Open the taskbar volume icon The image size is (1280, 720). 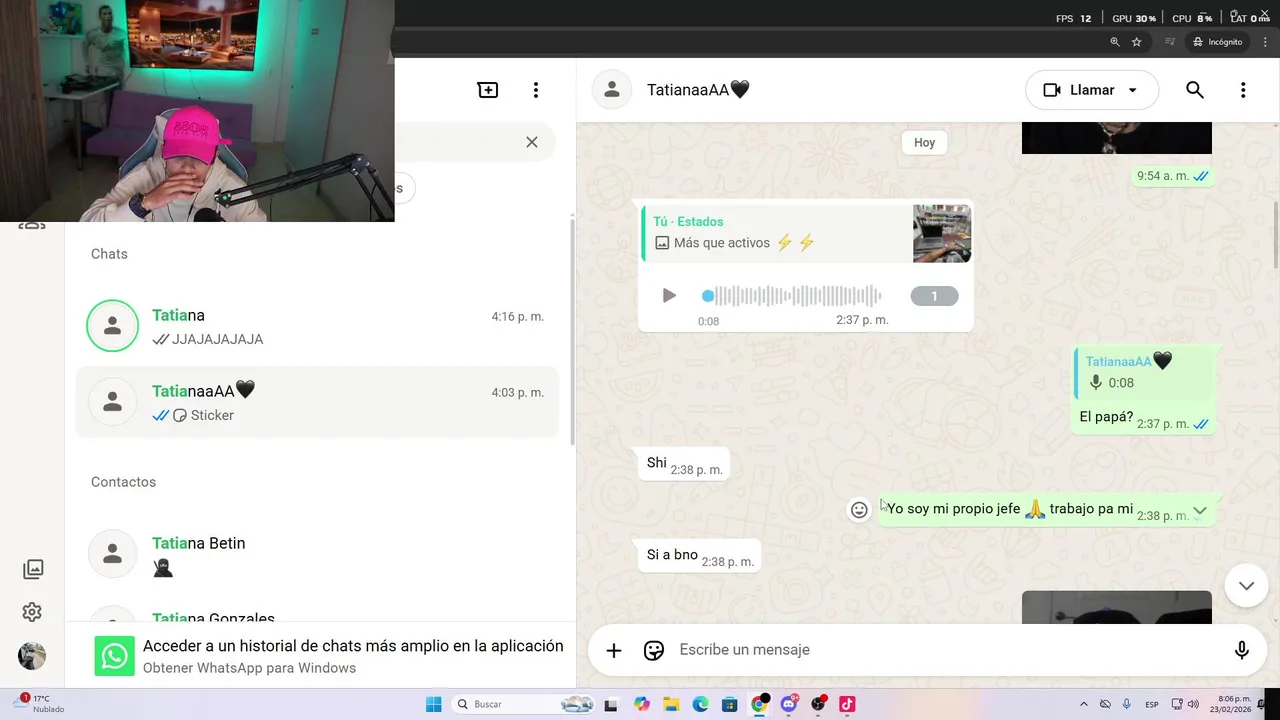coord(1193,704)
